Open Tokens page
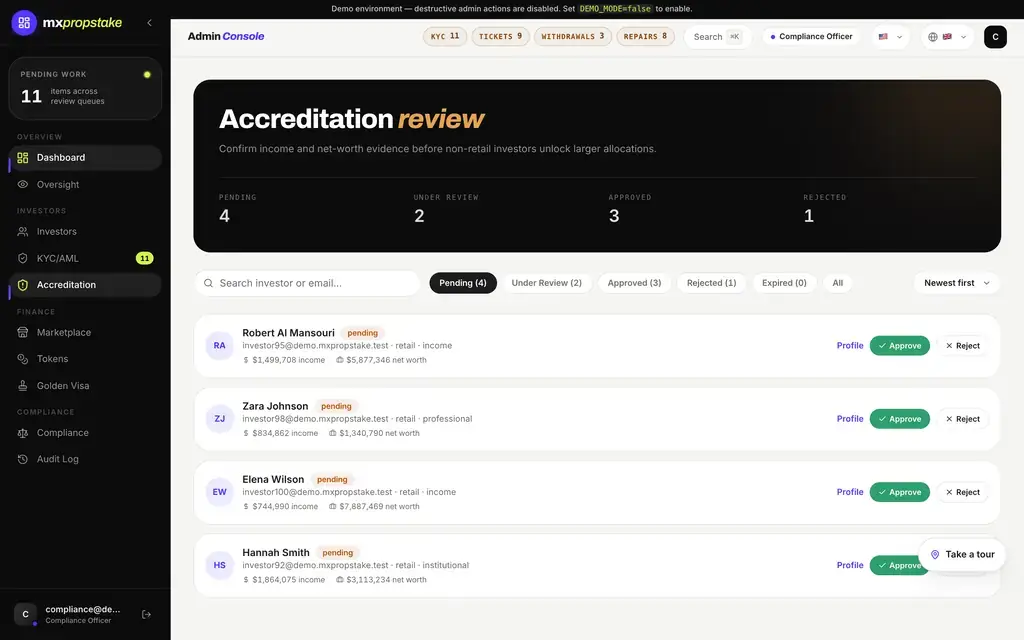Image resolution: width=1024 pixels, height=640 pixels. pyautogui.click(x=85, y=359)
